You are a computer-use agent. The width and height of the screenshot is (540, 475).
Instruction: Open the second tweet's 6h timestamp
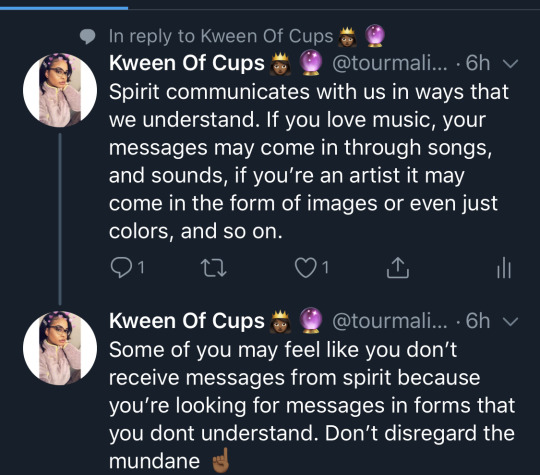(x=478, y=321)
